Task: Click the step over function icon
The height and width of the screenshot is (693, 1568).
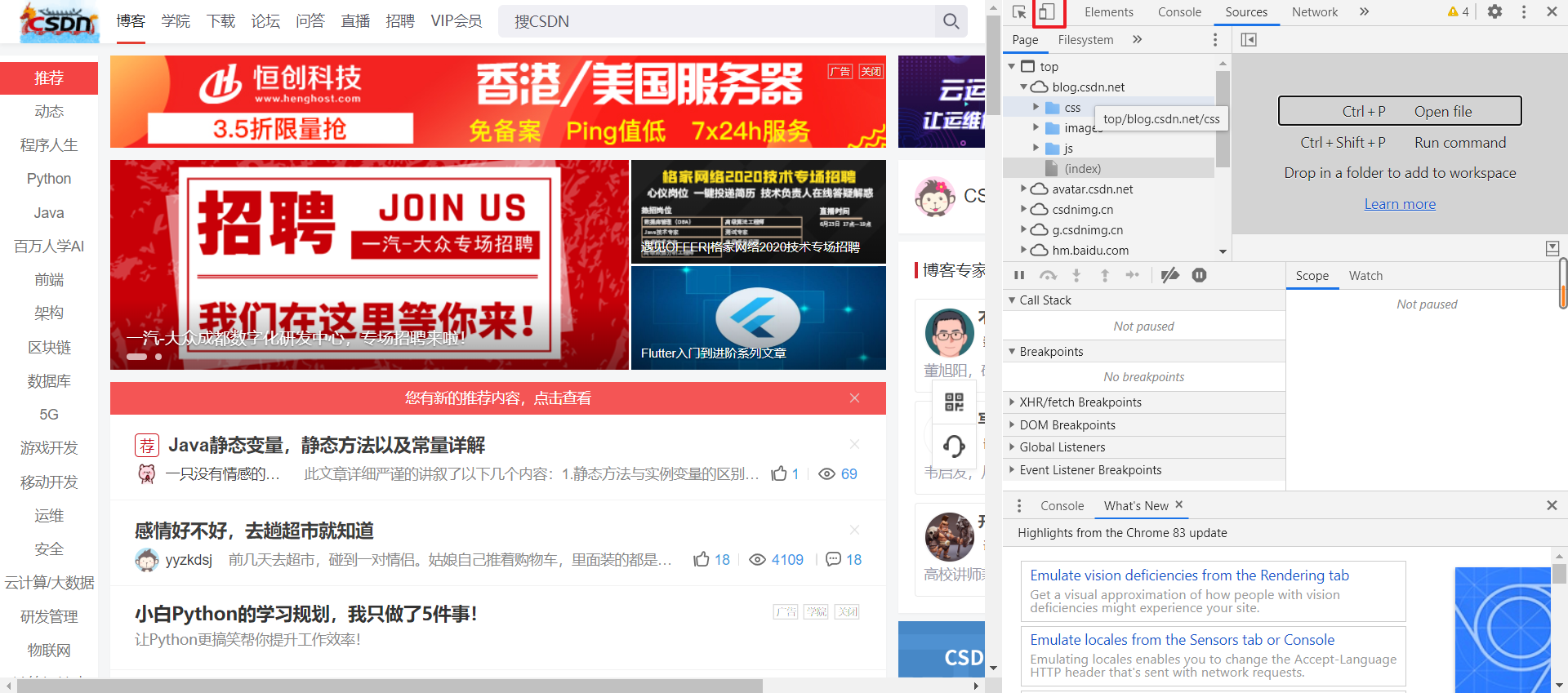Action: (1048, 275)
